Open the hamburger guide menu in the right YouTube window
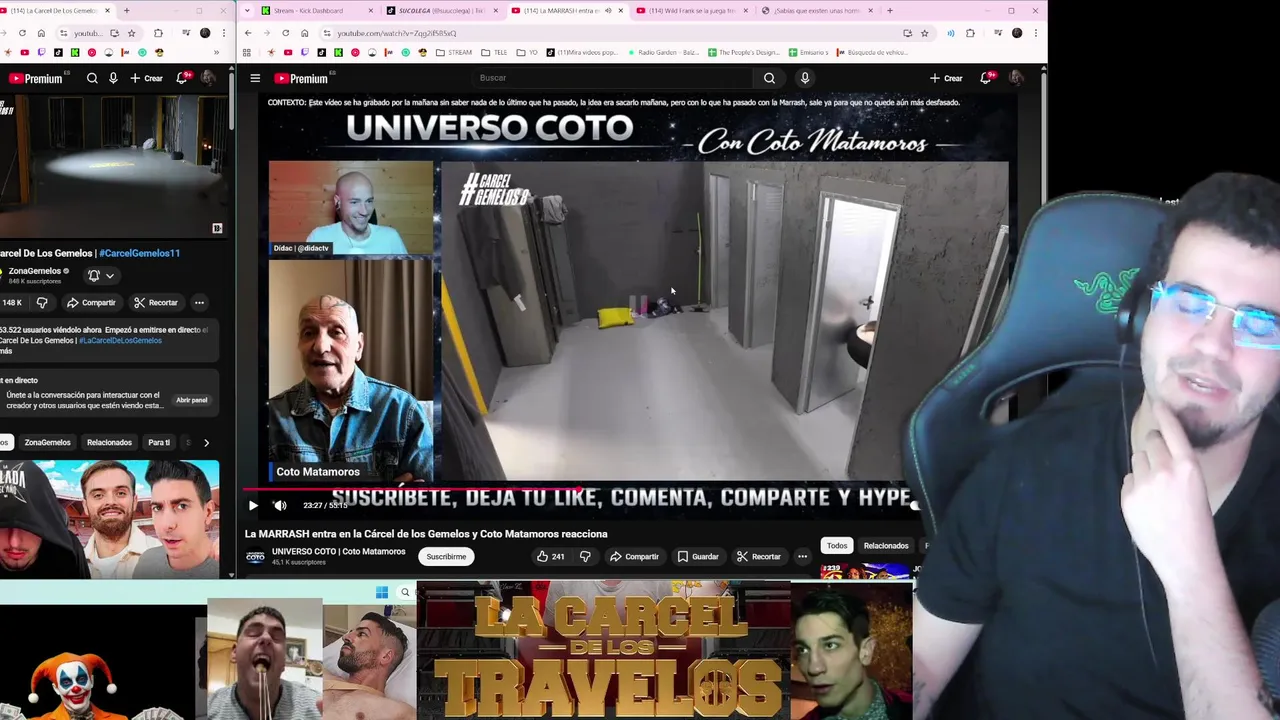1280x720 pixels. point(255,78)
